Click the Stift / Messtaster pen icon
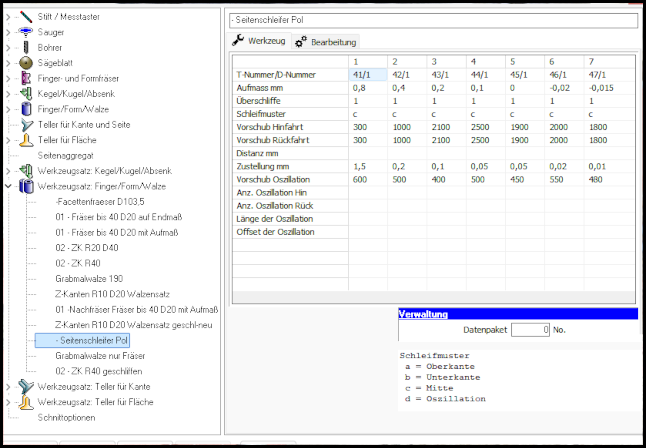 point(26,18)
